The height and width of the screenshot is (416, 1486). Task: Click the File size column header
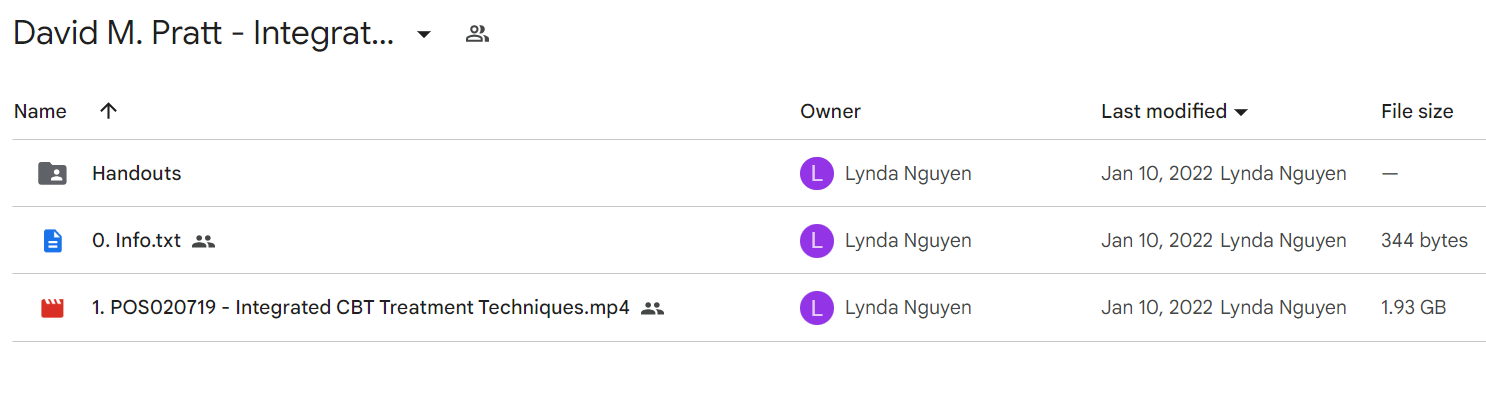[x=1417, y=111]
